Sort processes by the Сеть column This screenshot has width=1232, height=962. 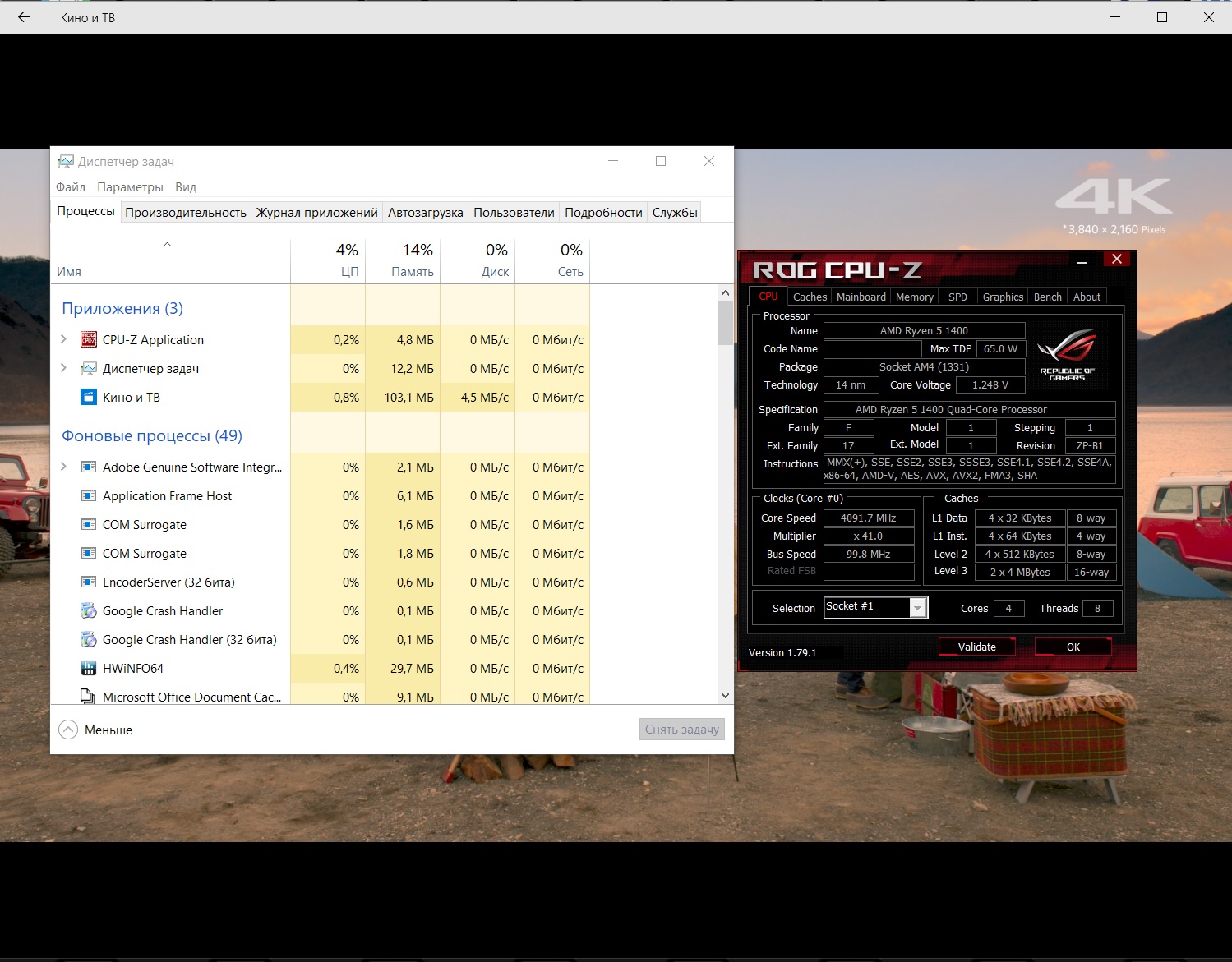coord(552,260)
